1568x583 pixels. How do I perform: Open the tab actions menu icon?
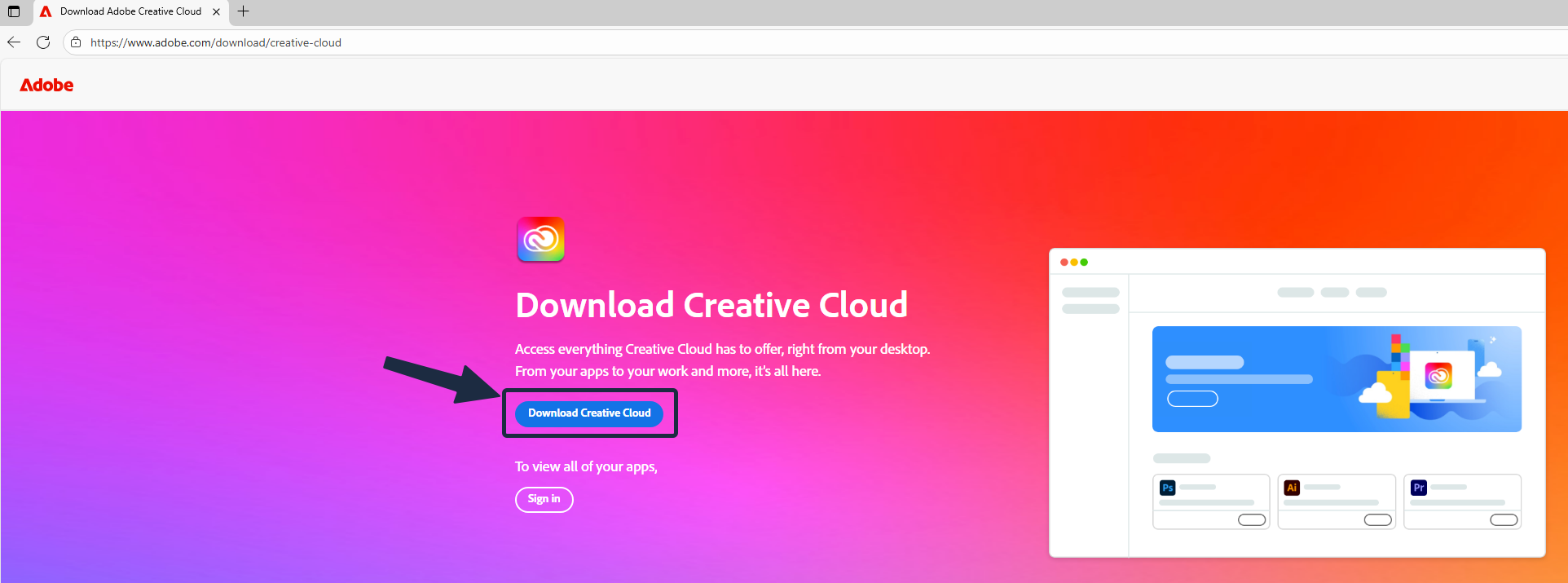[14, 11]
